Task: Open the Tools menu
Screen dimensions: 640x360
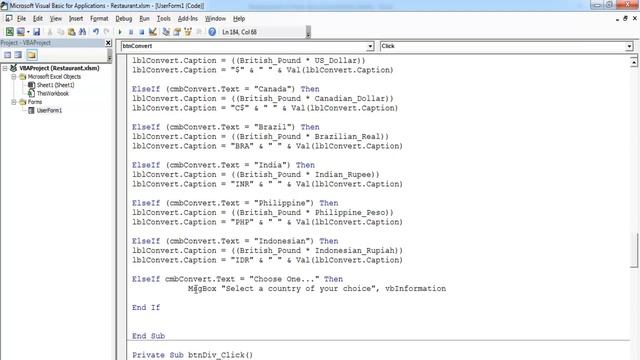Action: point(164,19)
